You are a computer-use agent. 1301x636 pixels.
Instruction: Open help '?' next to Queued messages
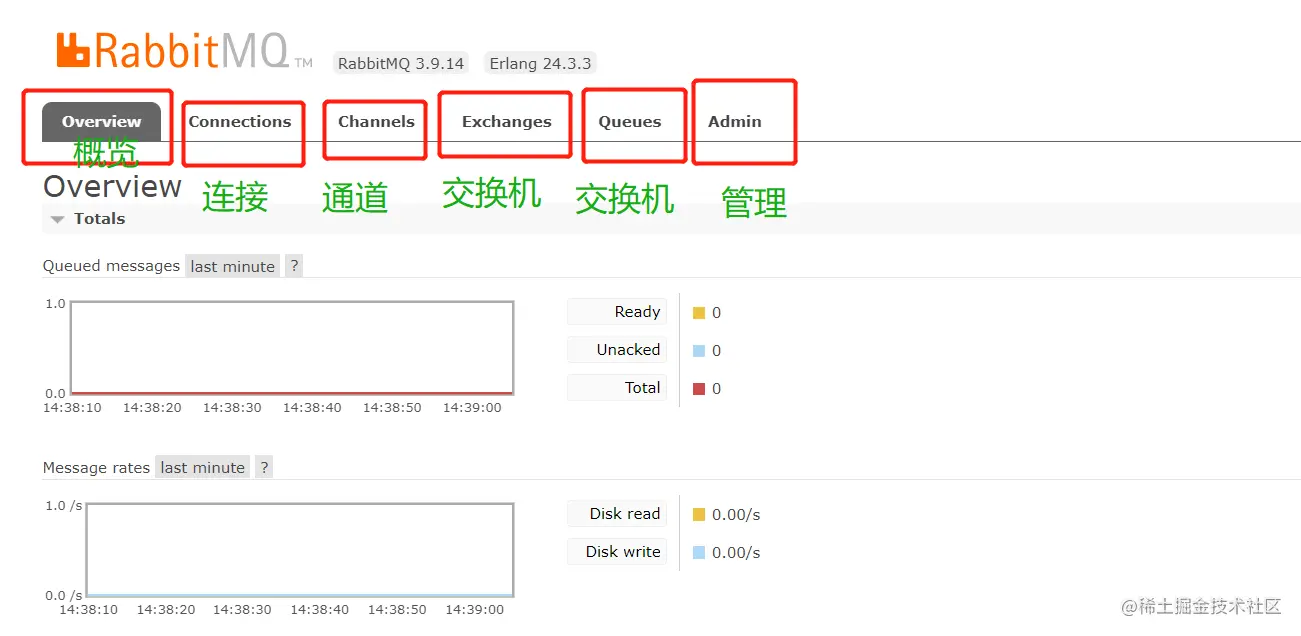pos(294,266)
